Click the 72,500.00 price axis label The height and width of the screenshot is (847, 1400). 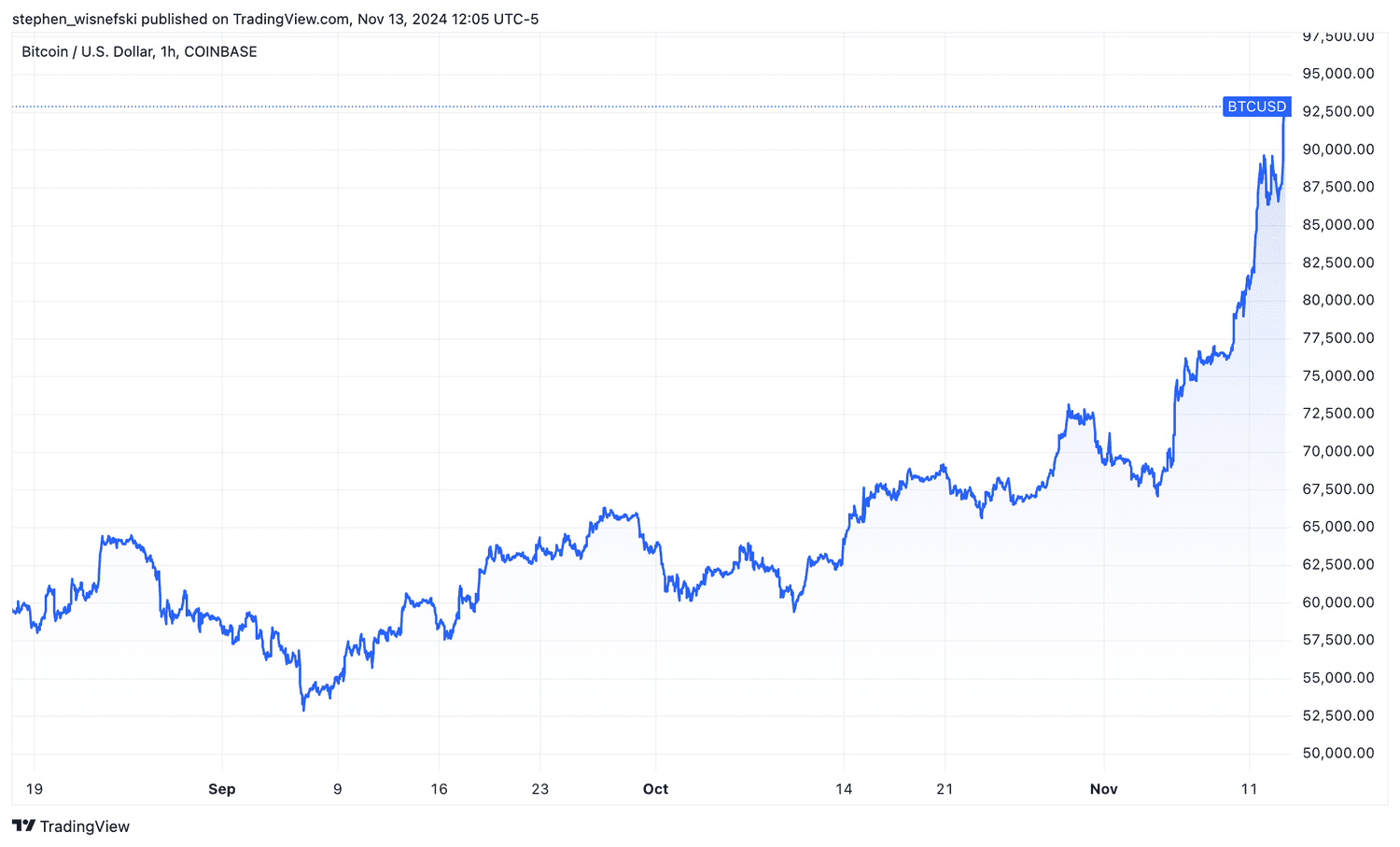[1338, 413]
